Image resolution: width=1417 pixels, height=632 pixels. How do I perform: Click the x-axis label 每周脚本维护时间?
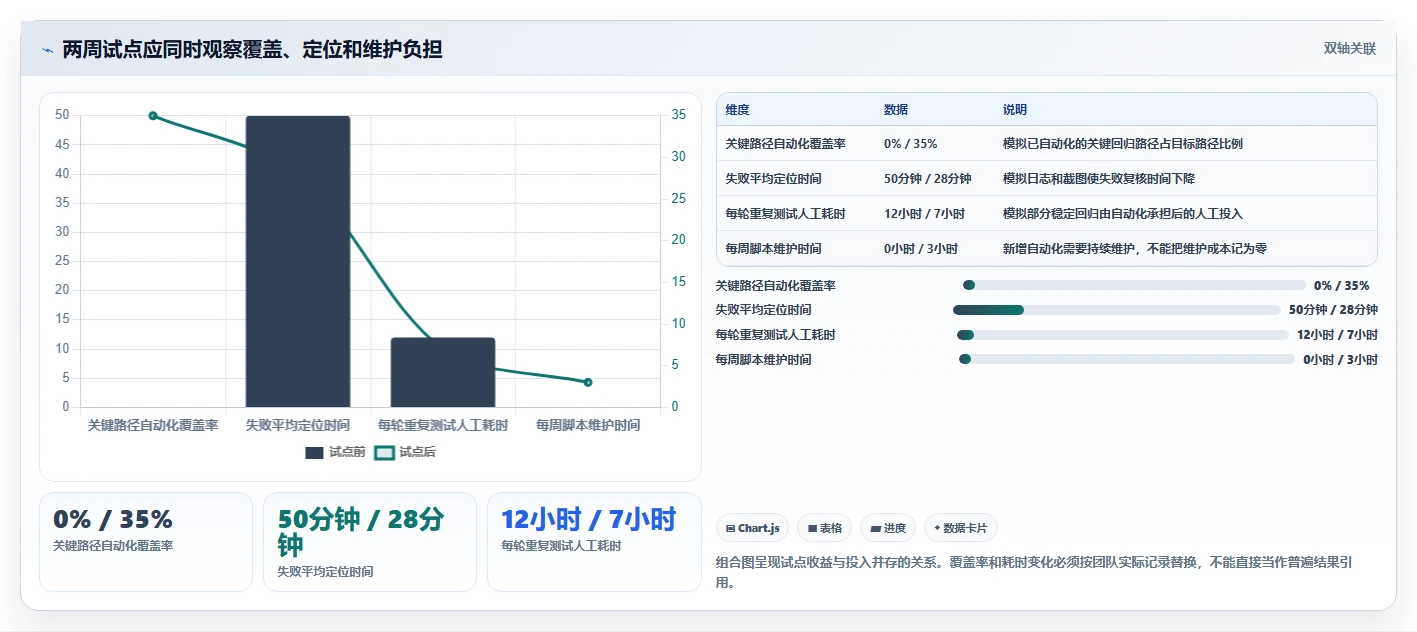pos(588,425)
